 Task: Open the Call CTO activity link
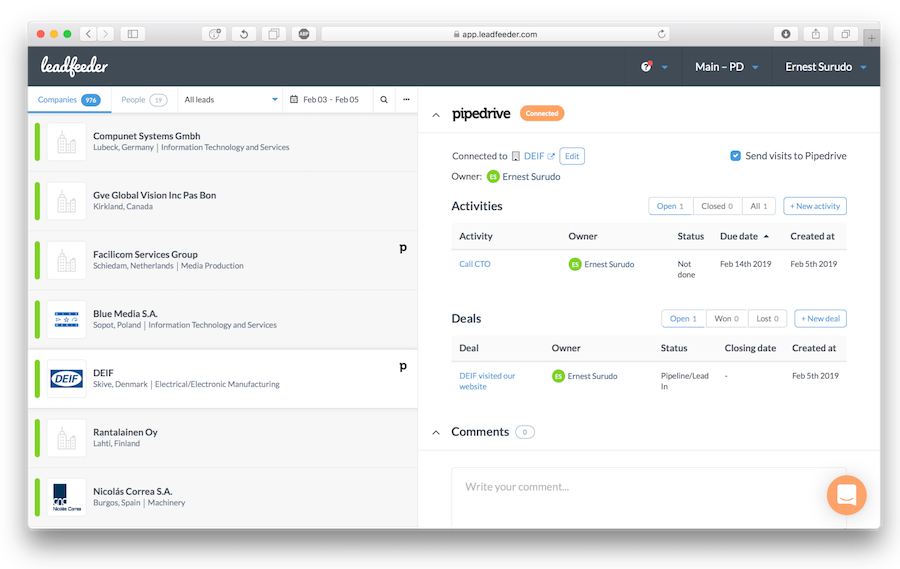click(475, 264)
